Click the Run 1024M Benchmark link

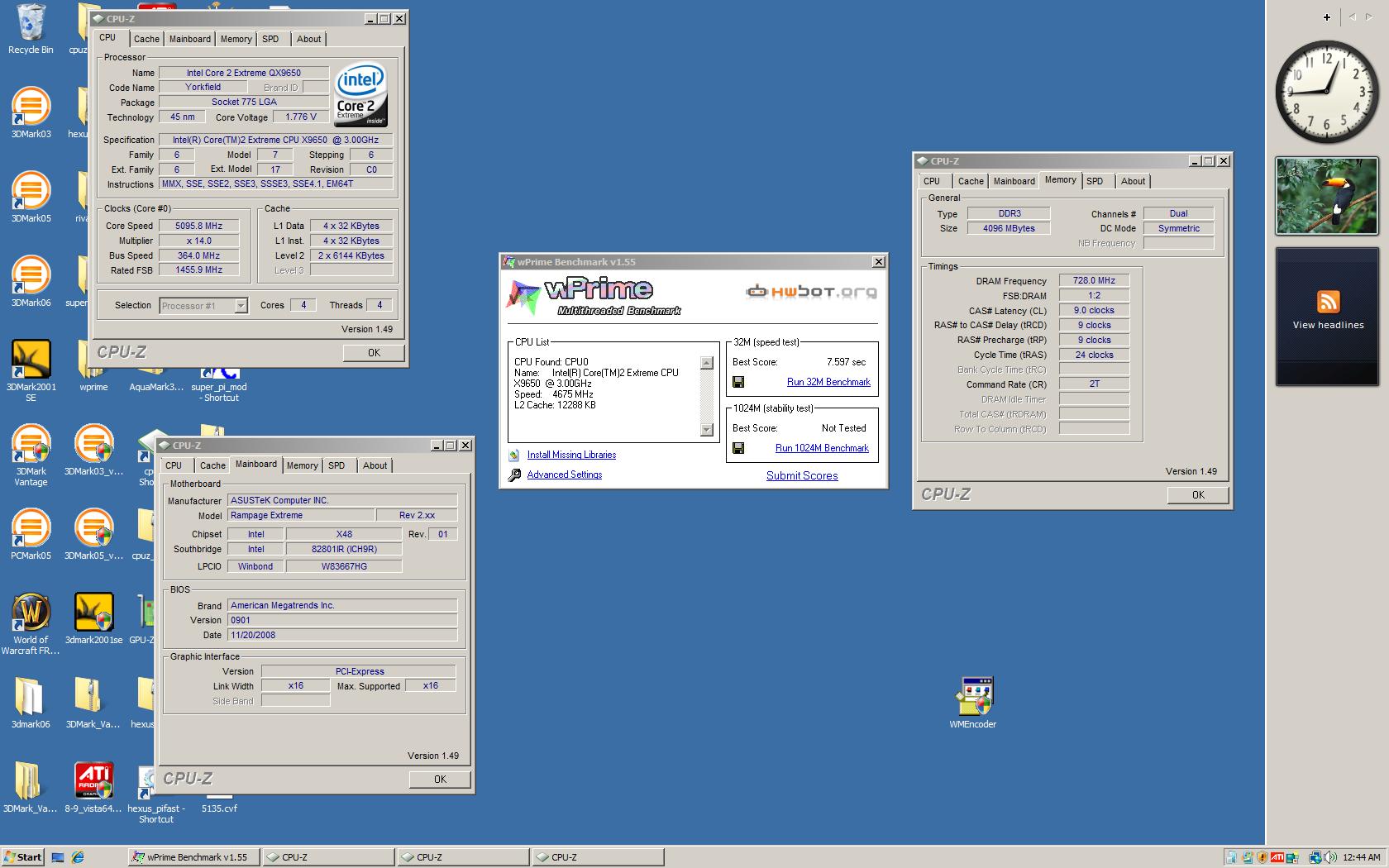pos(822,448)
